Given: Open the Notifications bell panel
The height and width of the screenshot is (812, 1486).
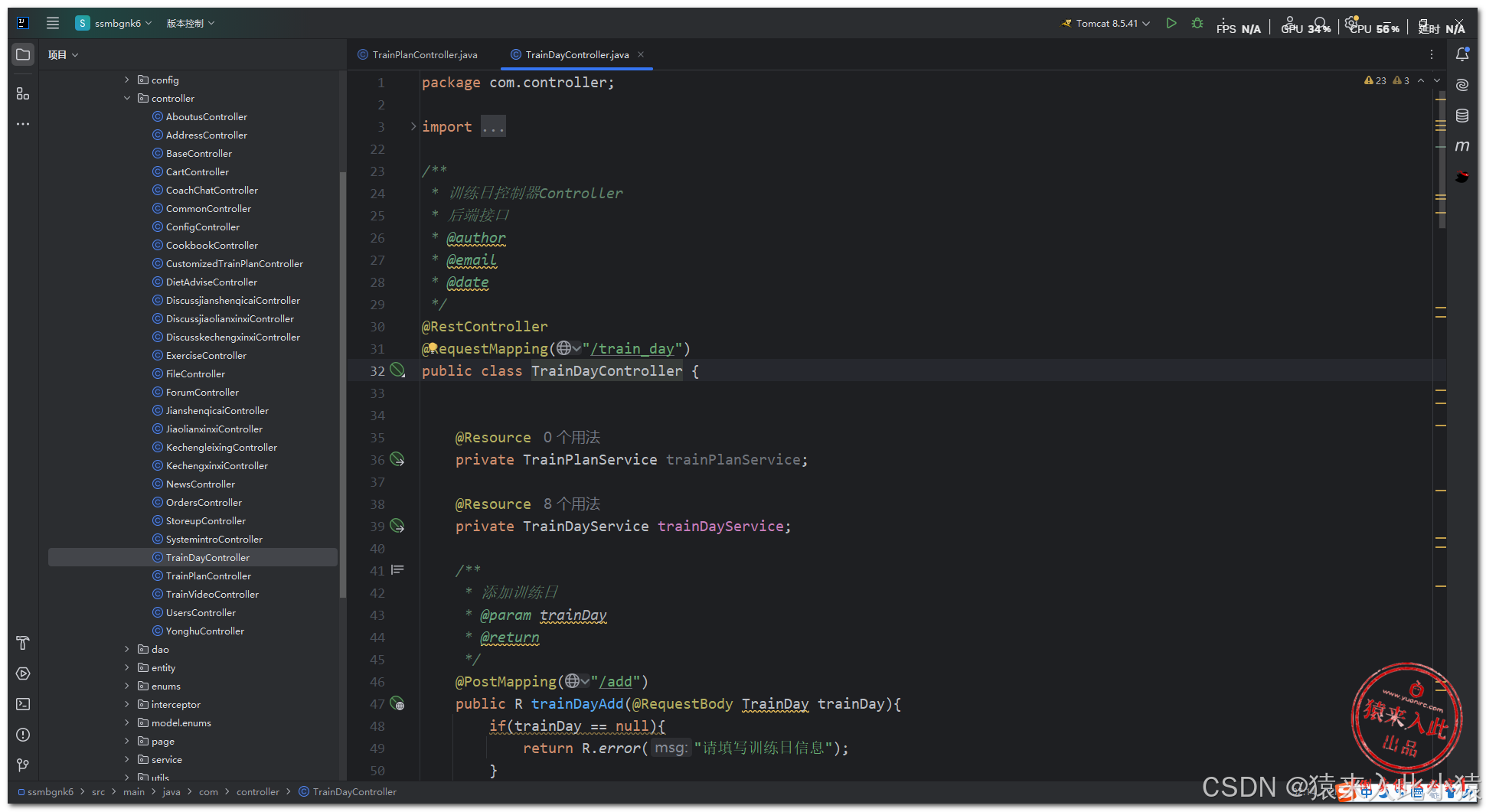Looking at the screenshot, I should tap(1462, 54).
